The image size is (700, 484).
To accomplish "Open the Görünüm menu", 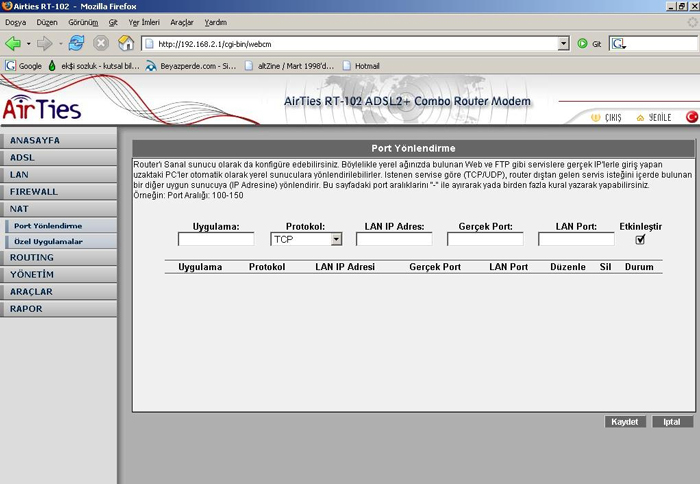I will click(x=83, y=22).
